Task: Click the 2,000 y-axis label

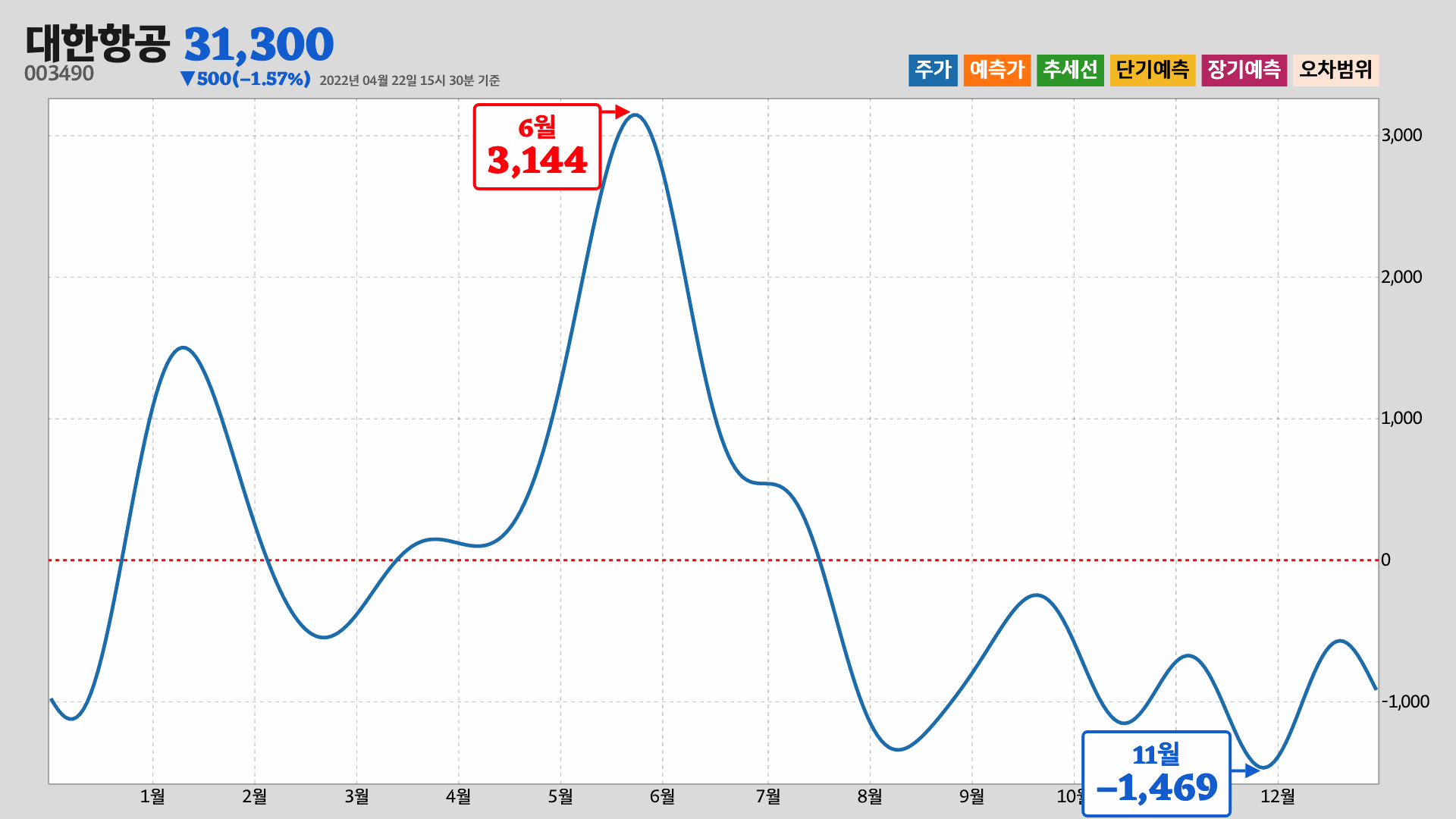Action: [1401, 277]
